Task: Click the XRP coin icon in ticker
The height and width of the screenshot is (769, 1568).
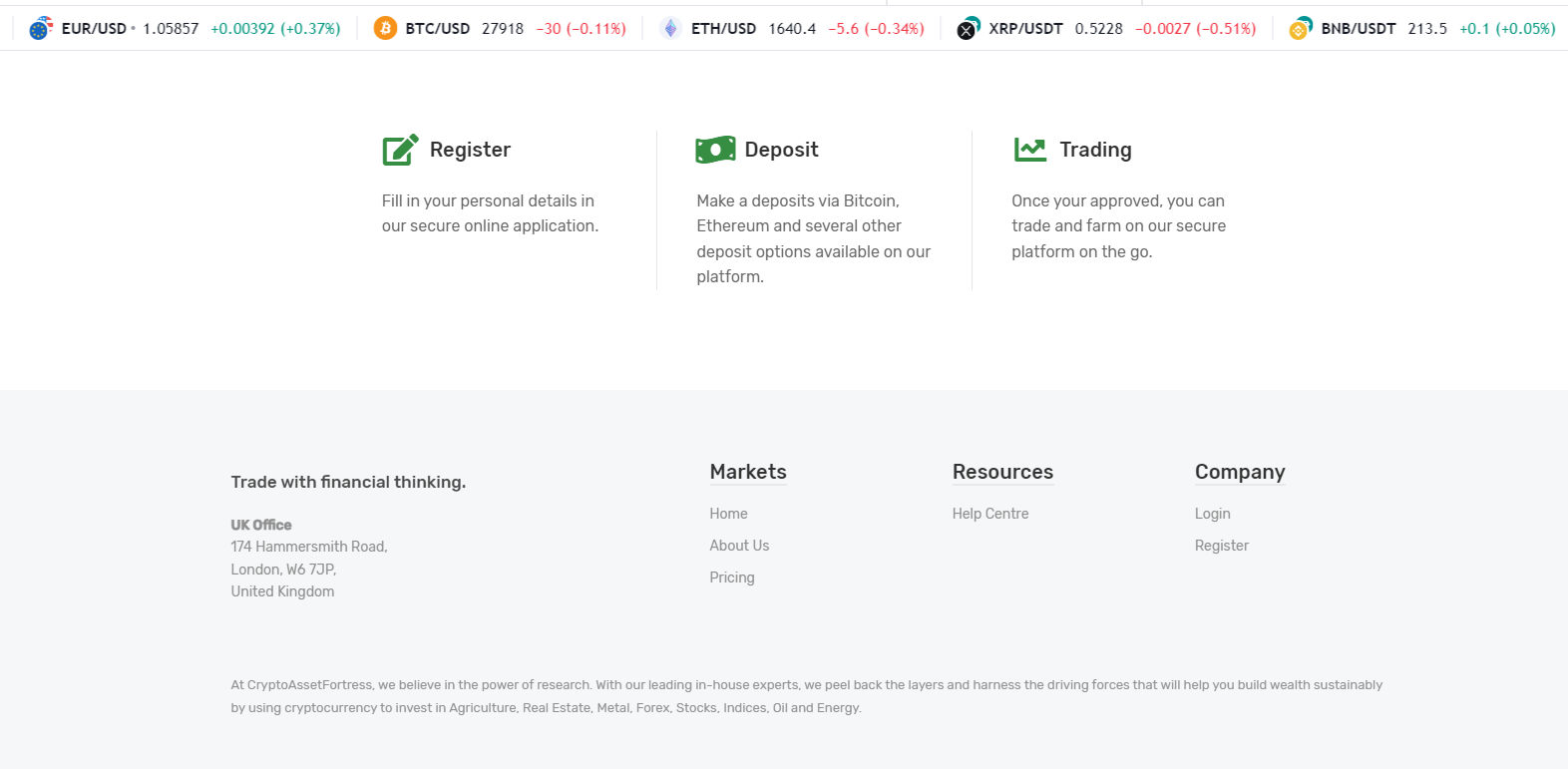Action: point(968,29)
